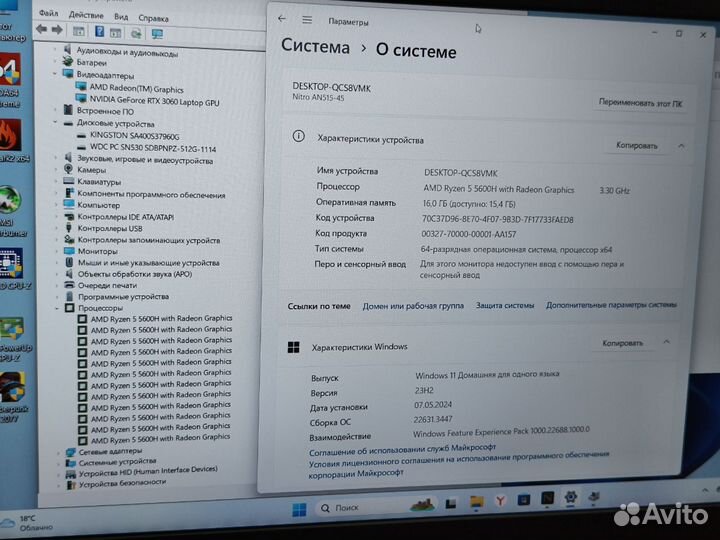Click the forward arrow in Device Manager toolbar

[57, 30]
